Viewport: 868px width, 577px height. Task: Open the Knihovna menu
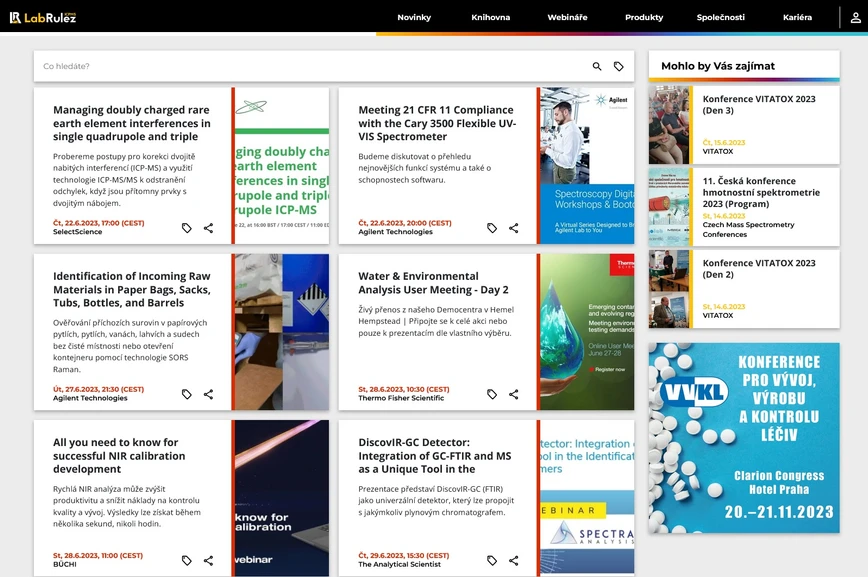click(490, 17)
